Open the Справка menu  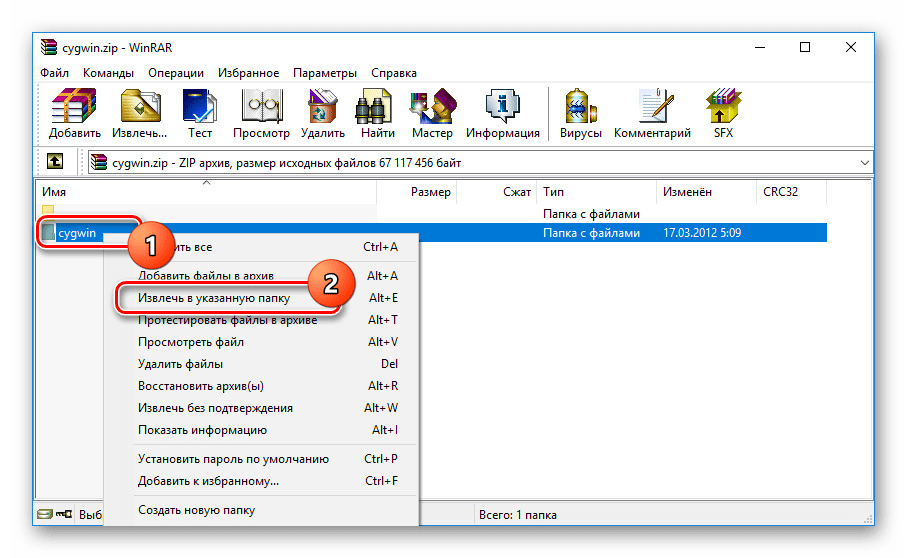tap(394, 73)
